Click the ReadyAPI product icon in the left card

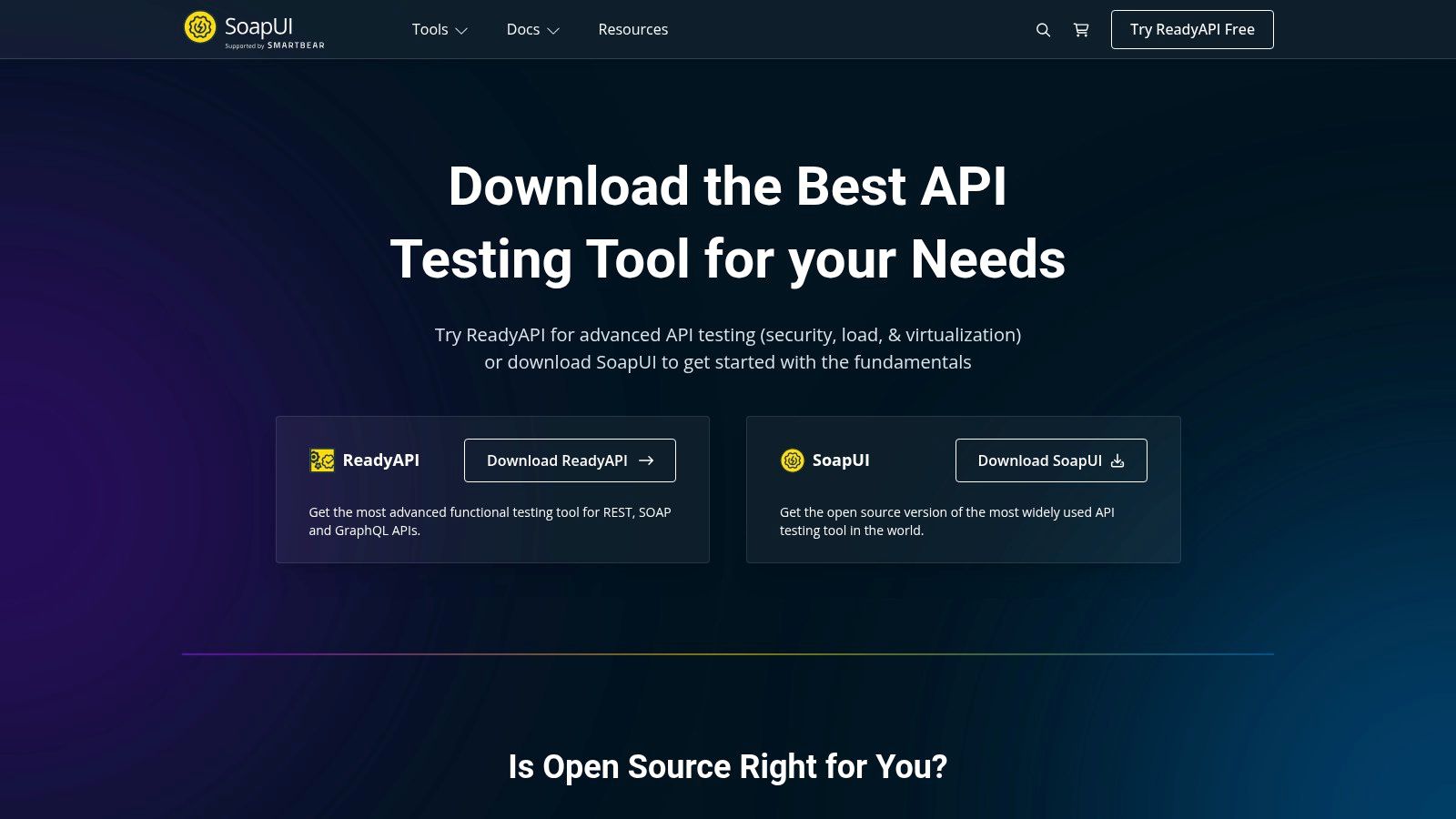[x=321, y=460]
